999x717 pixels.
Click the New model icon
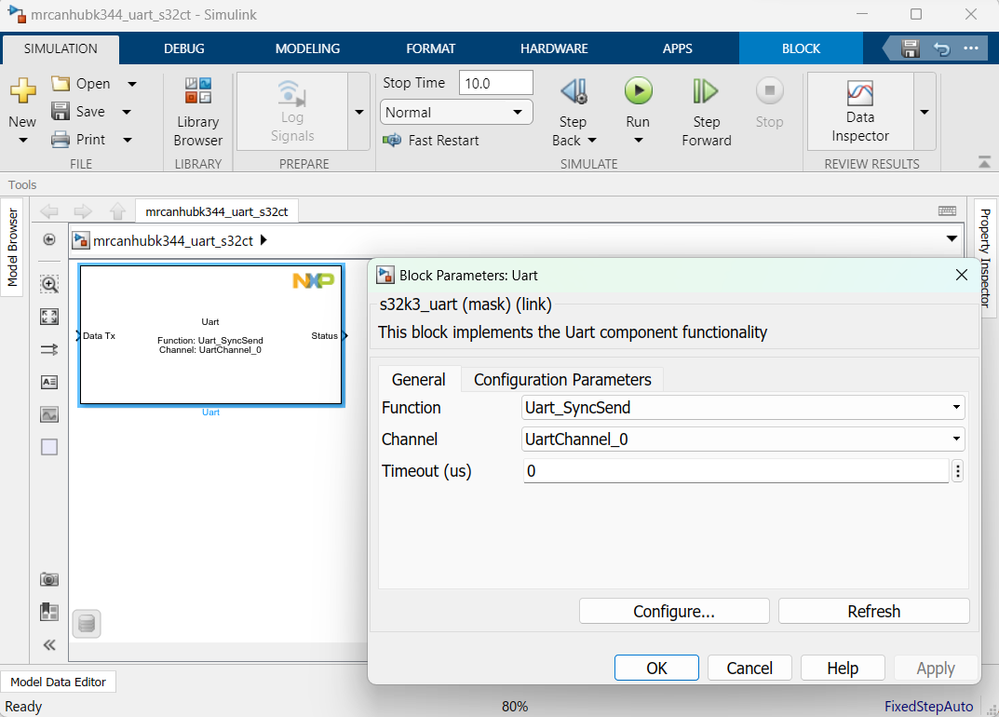point(23,91)
